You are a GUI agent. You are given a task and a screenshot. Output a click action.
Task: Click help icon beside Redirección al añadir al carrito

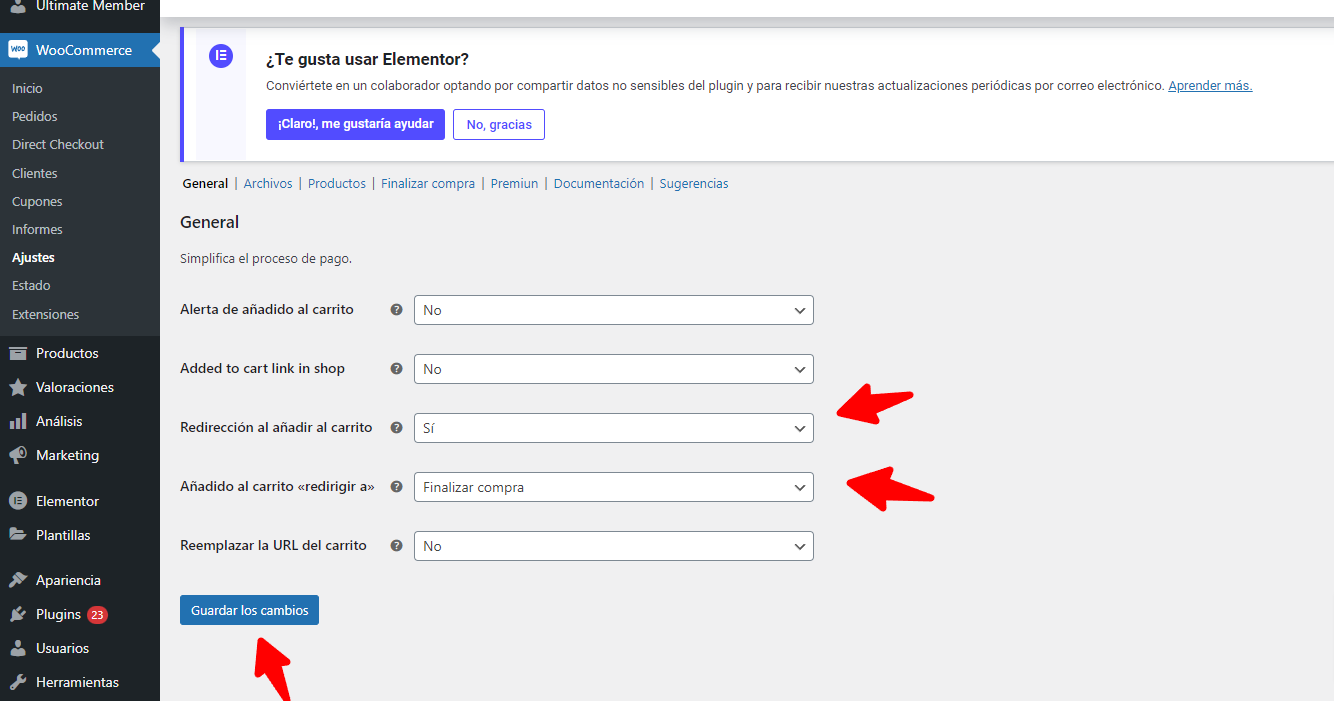396,428
